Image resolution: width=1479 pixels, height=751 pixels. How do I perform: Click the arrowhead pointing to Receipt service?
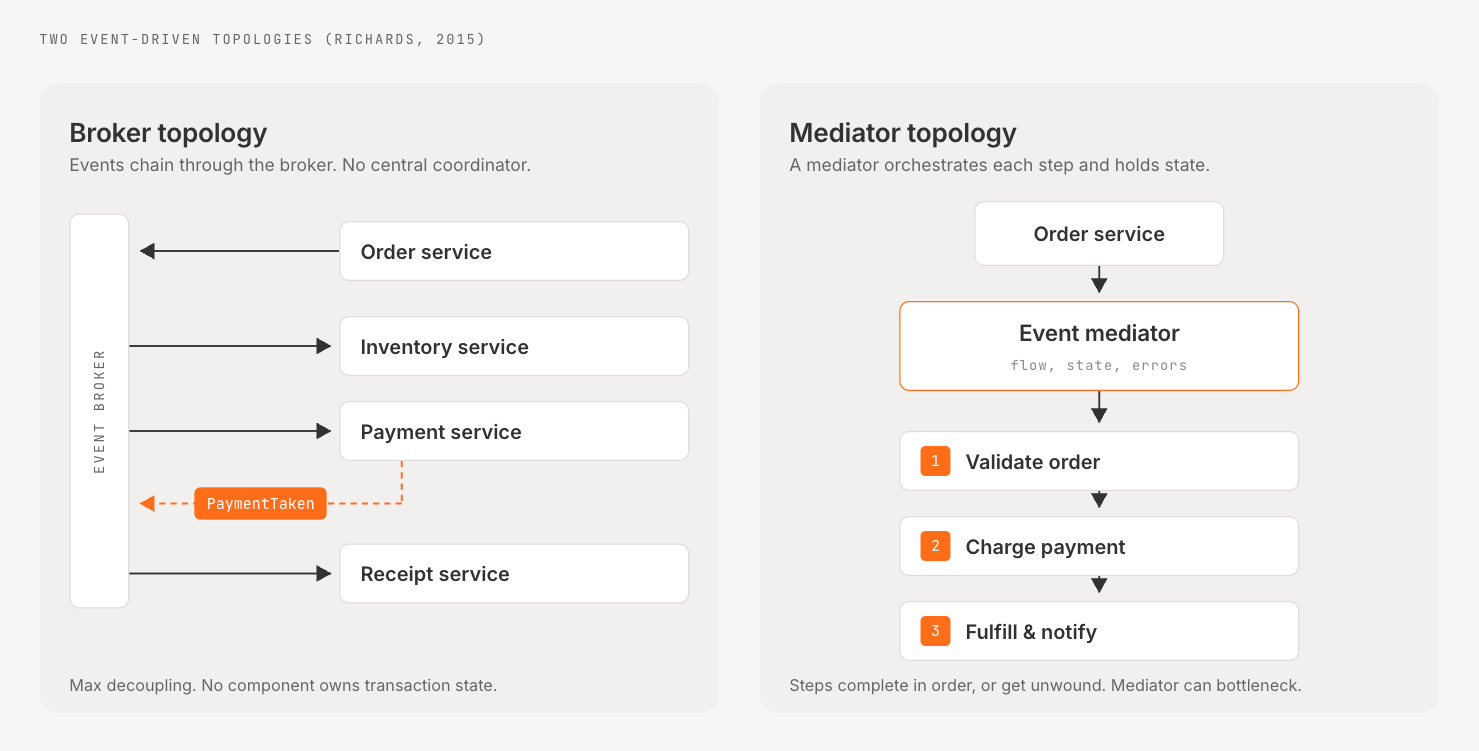click(323, 573)
